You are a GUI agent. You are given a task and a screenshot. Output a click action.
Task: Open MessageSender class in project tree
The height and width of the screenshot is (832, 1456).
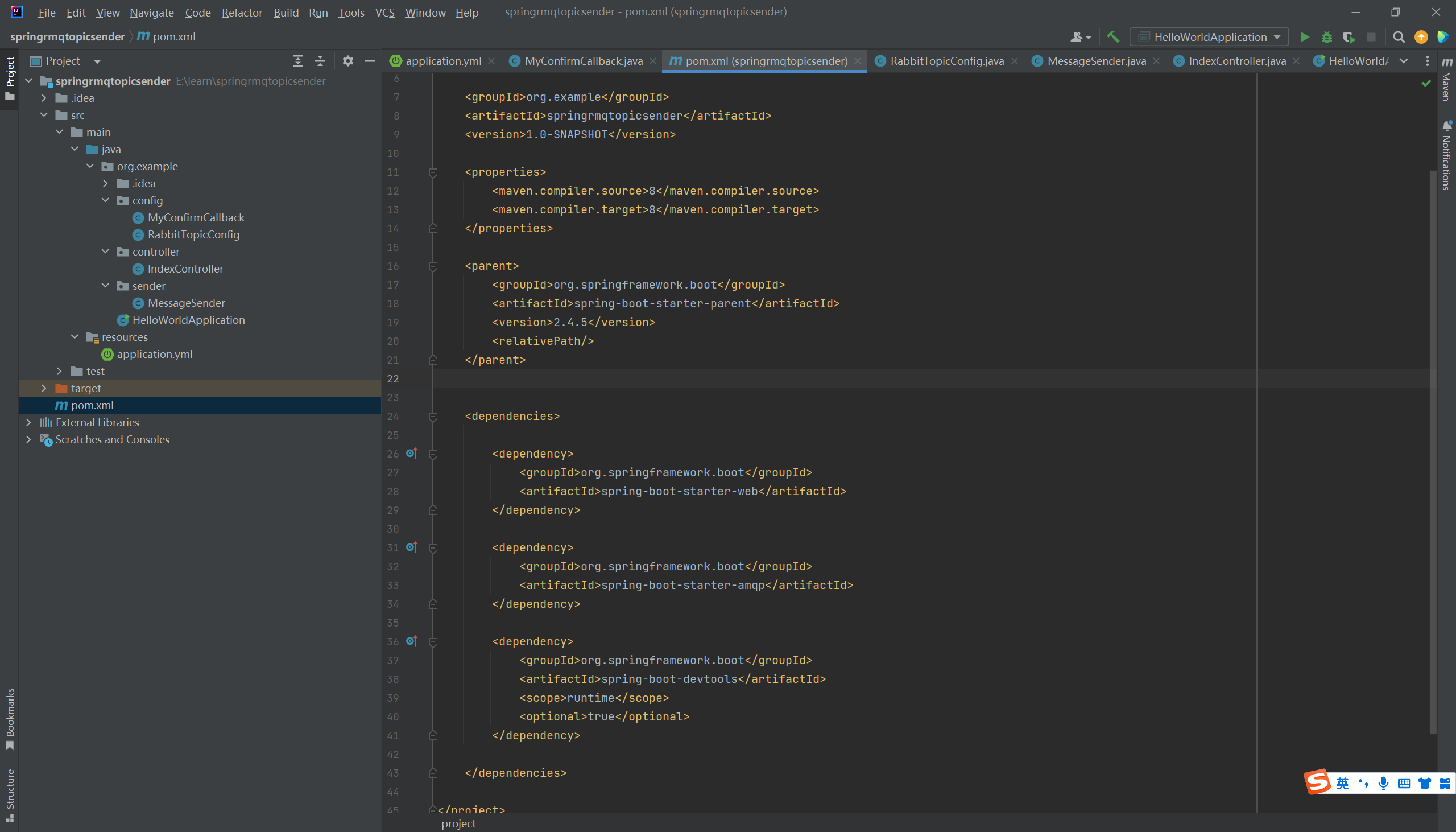pyautogui.click(x=186, y=303)
